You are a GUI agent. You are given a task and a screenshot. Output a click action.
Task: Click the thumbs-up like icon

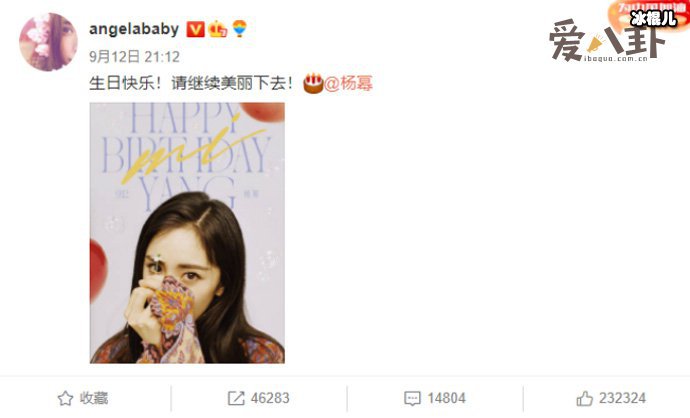coord(584,398)
